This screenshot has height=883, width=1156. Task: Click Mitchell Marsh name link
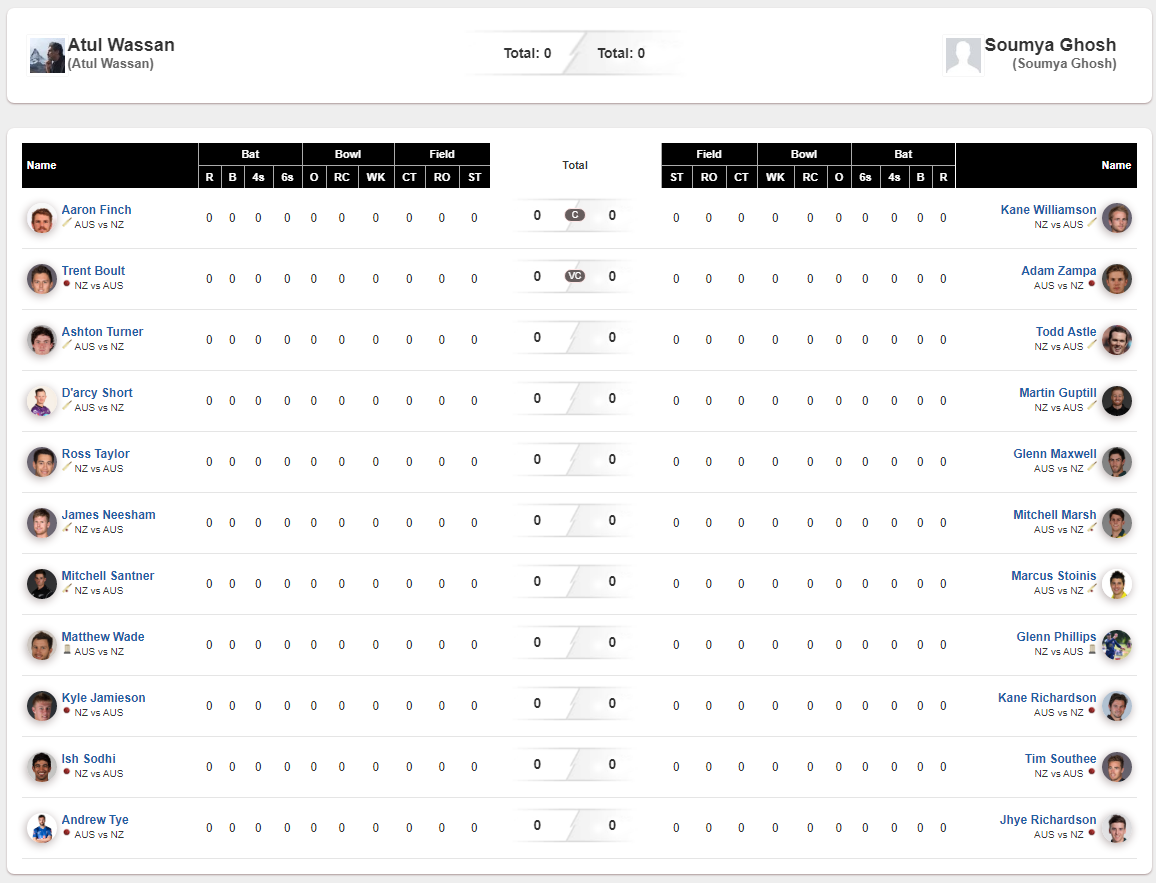[1054, 515]
